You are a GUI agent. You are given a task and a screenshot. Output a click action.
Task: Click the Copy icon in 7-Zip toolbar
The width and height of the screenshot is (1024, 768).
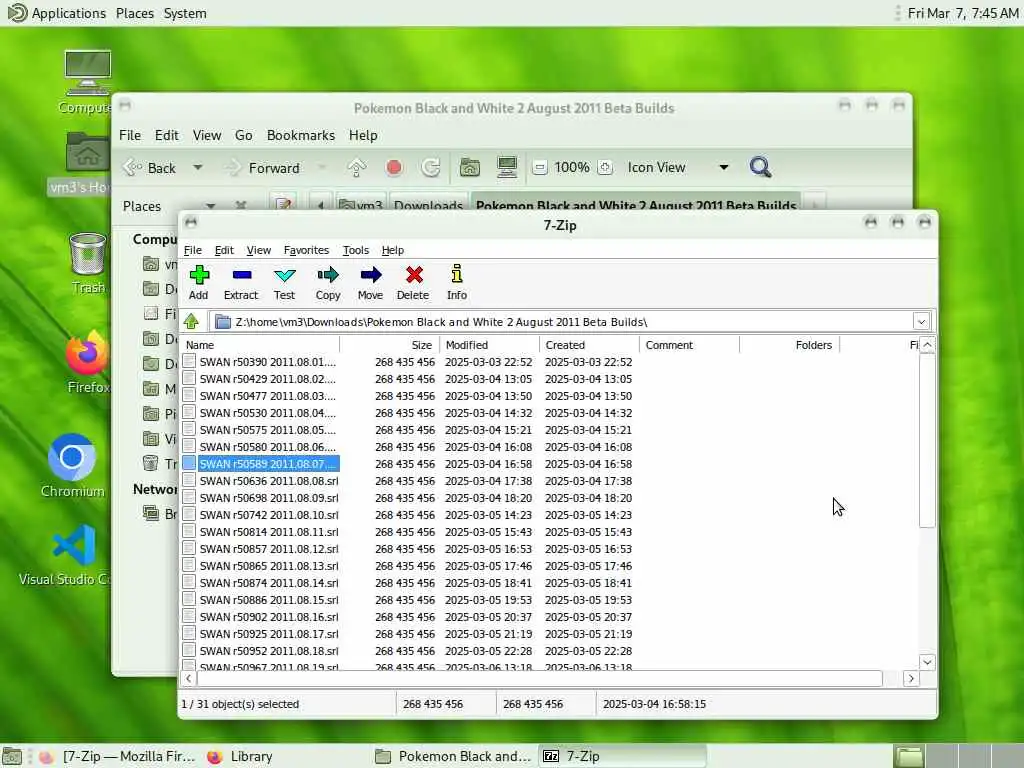[328, 275]
